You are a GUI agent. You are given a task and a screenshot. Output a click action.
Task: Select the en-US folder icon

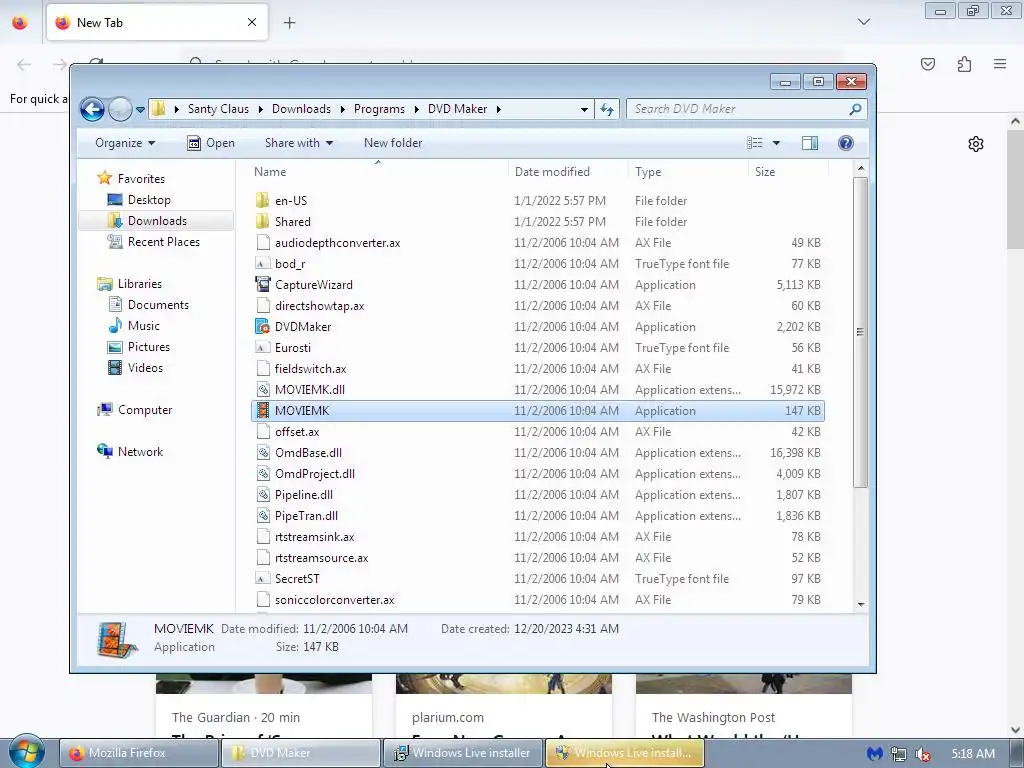[x=263, y=200]
